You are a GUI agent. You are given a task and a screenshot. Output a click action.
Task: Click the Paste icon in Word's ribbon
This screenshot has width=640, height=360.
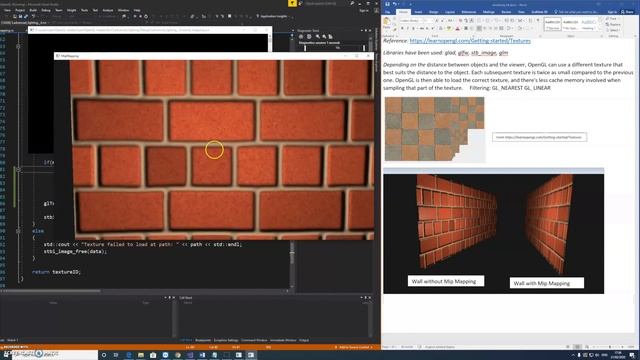coord(387,22)
